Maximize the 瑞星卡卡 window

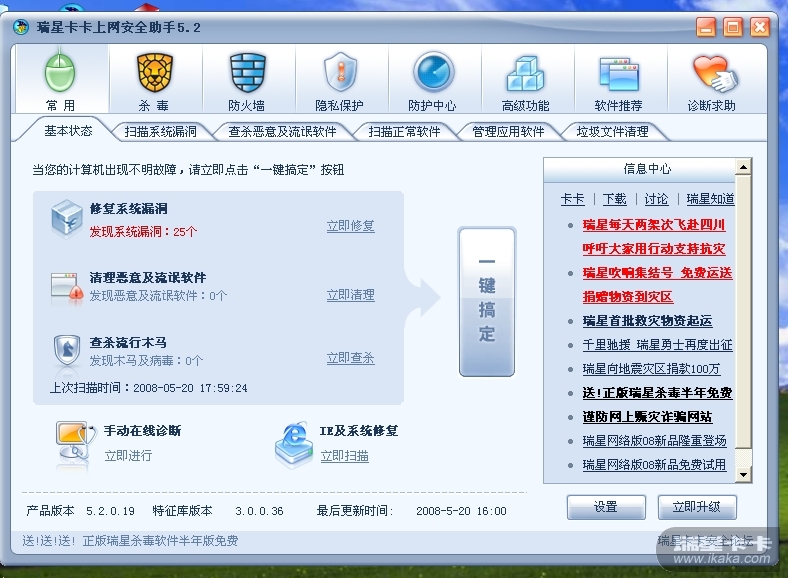coord(733,27)
